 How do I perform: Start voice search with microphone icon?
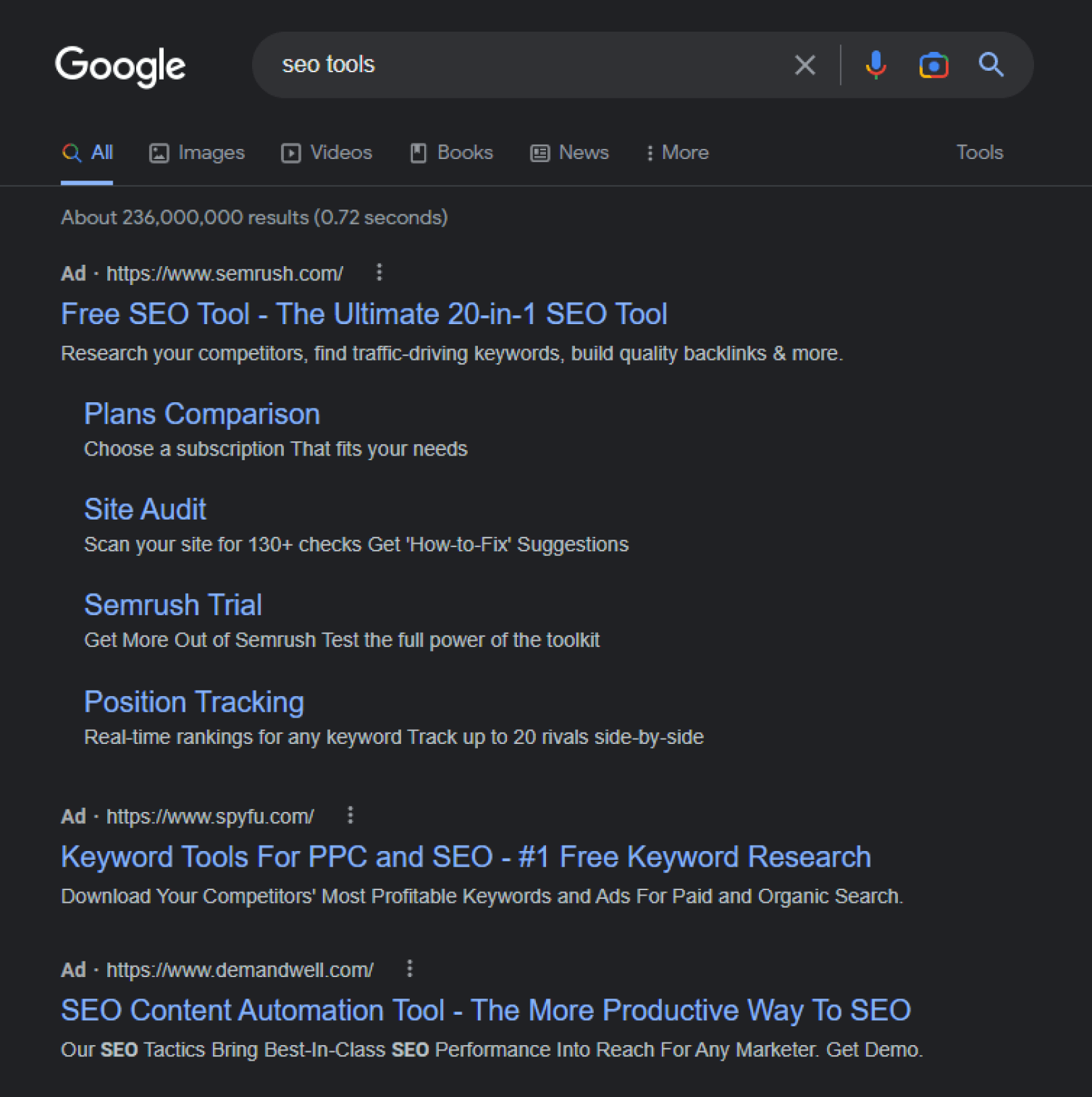click(876, 65)
